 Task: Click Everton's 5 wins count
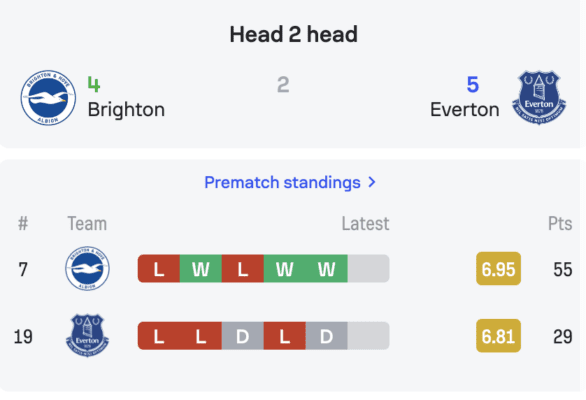(473, 84)
